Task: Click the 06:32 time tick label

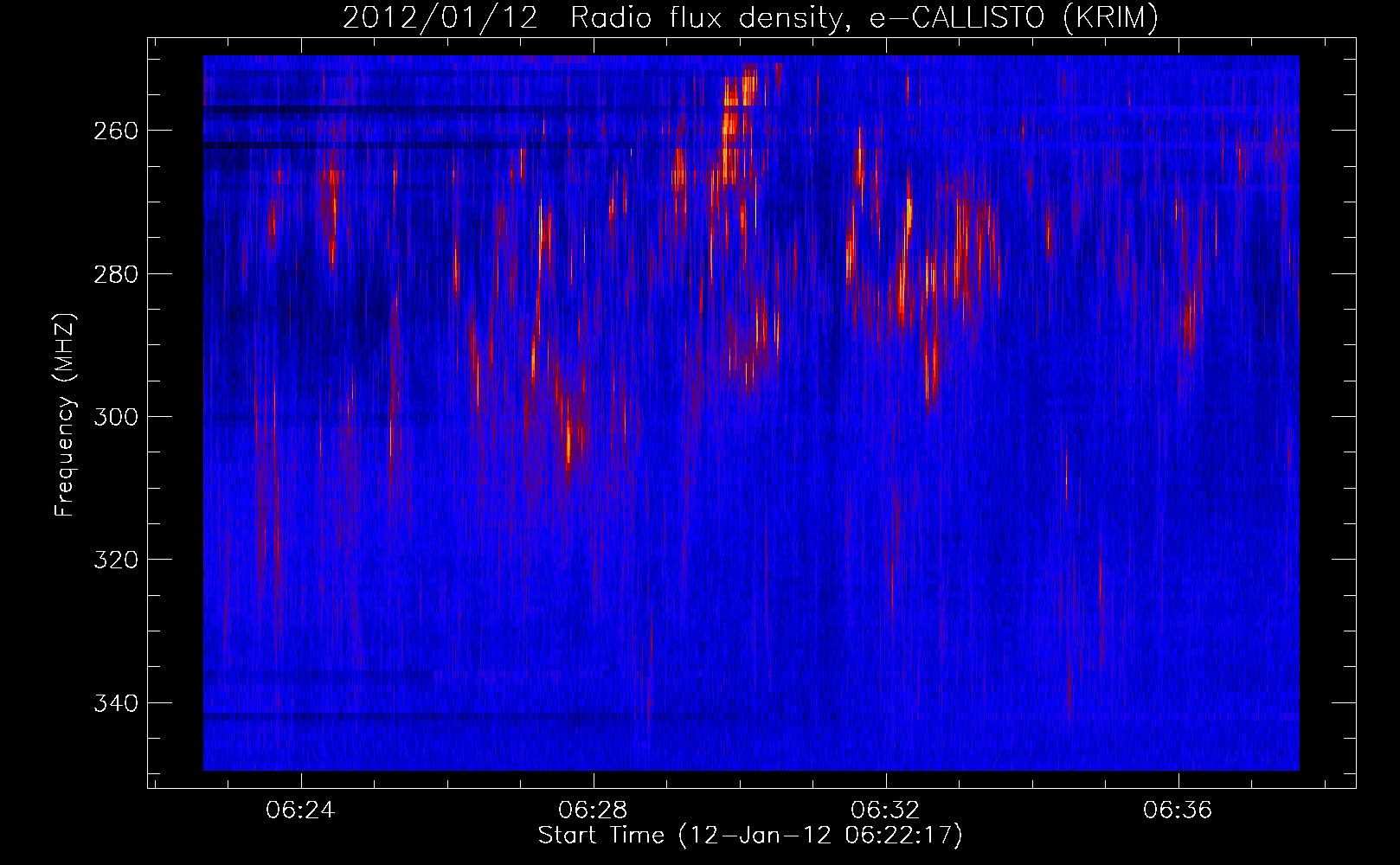Action: [885, 811]
